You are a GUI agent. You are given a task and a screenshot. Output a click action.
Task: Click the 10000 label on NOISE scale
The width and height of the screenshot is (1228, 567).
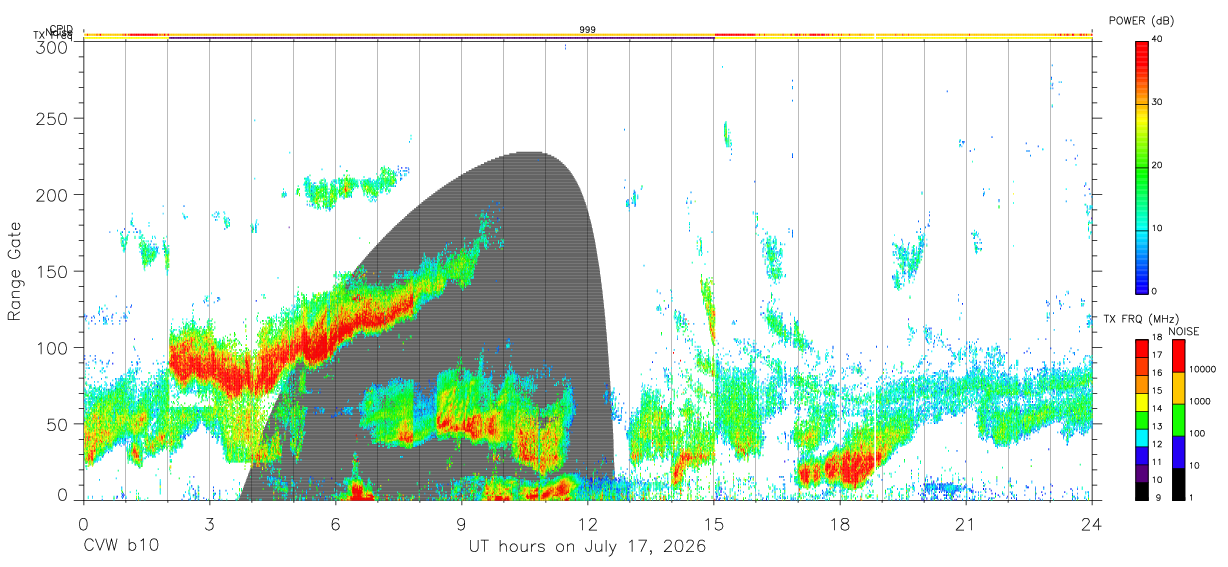pos(1203,369)
